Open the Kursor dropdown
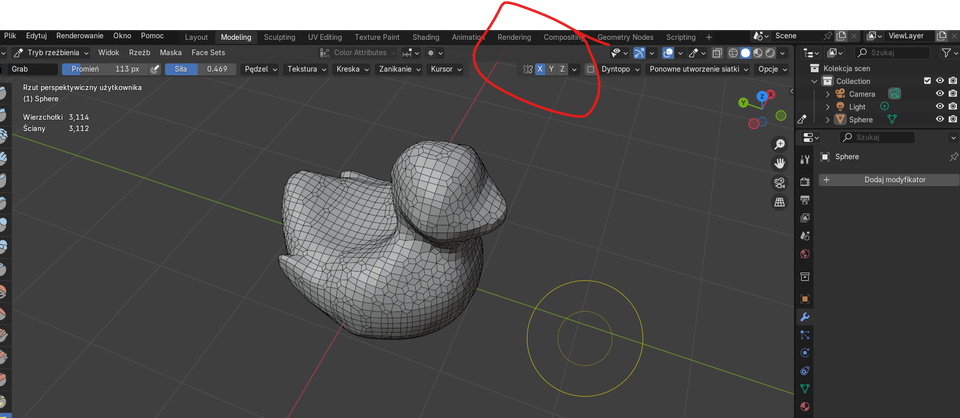Screen dimensions: 960x418 pyautogui.click(x=445, y=69)
